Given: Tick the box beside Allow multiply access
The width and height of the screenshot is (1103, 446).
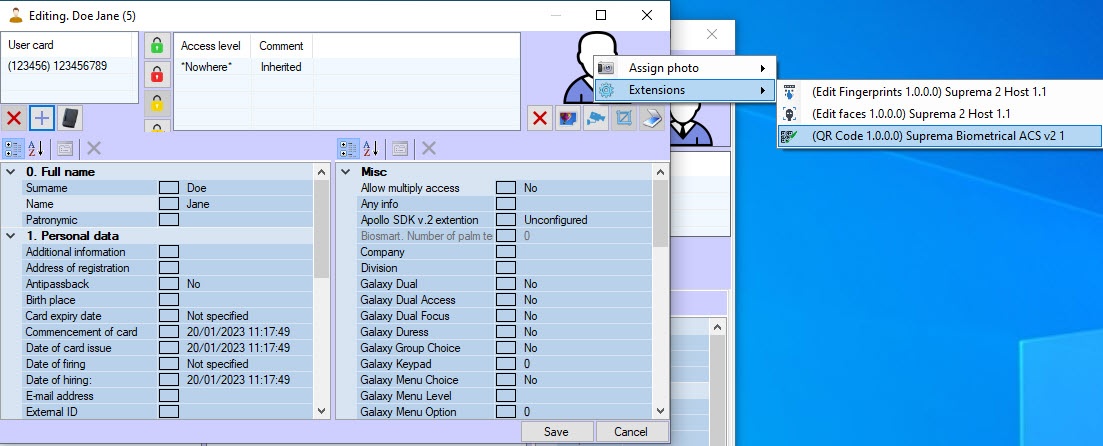Looking at the screenshot, I should 506,188.
